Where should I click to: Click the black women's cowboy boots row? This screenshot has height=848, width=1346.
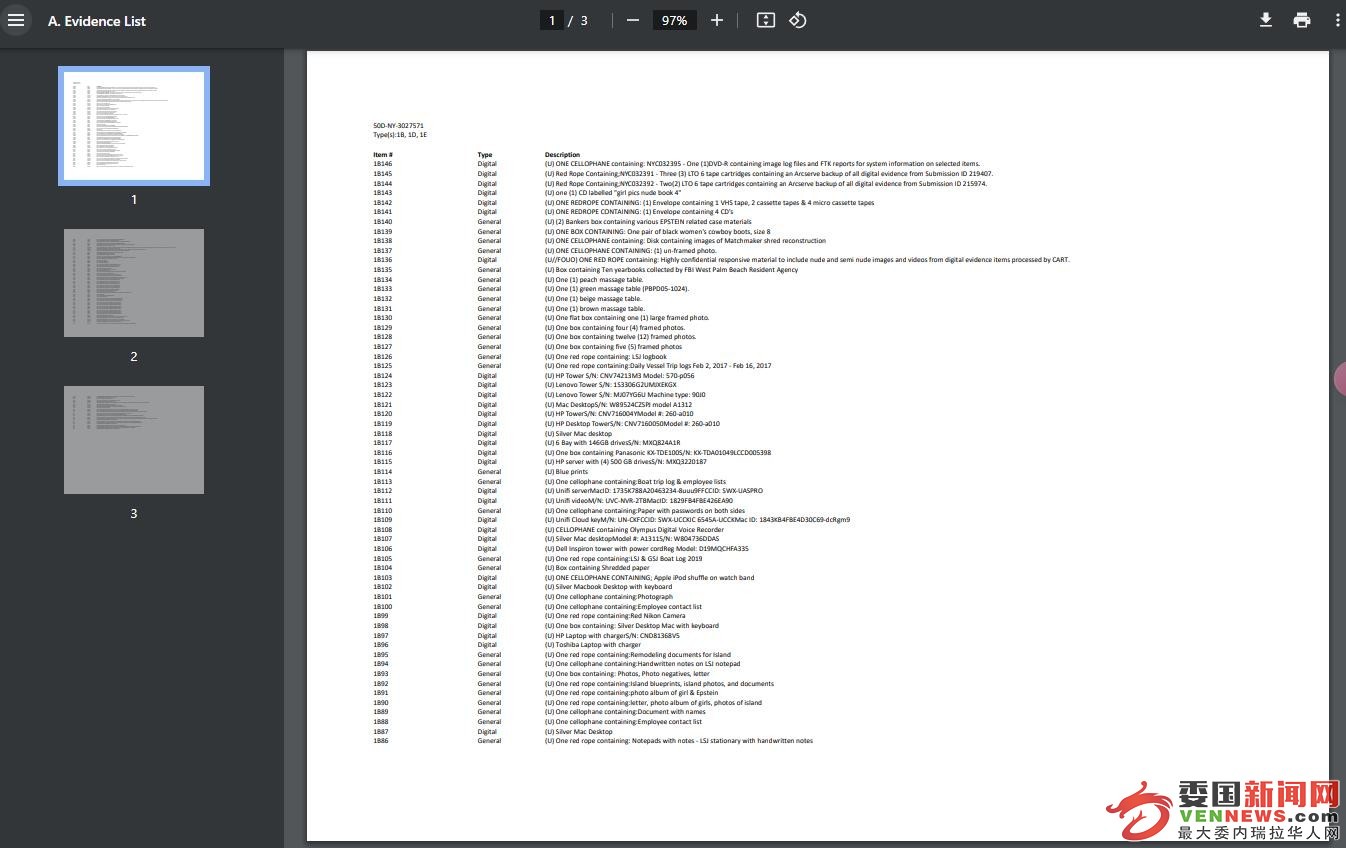[x=657, y=231]
